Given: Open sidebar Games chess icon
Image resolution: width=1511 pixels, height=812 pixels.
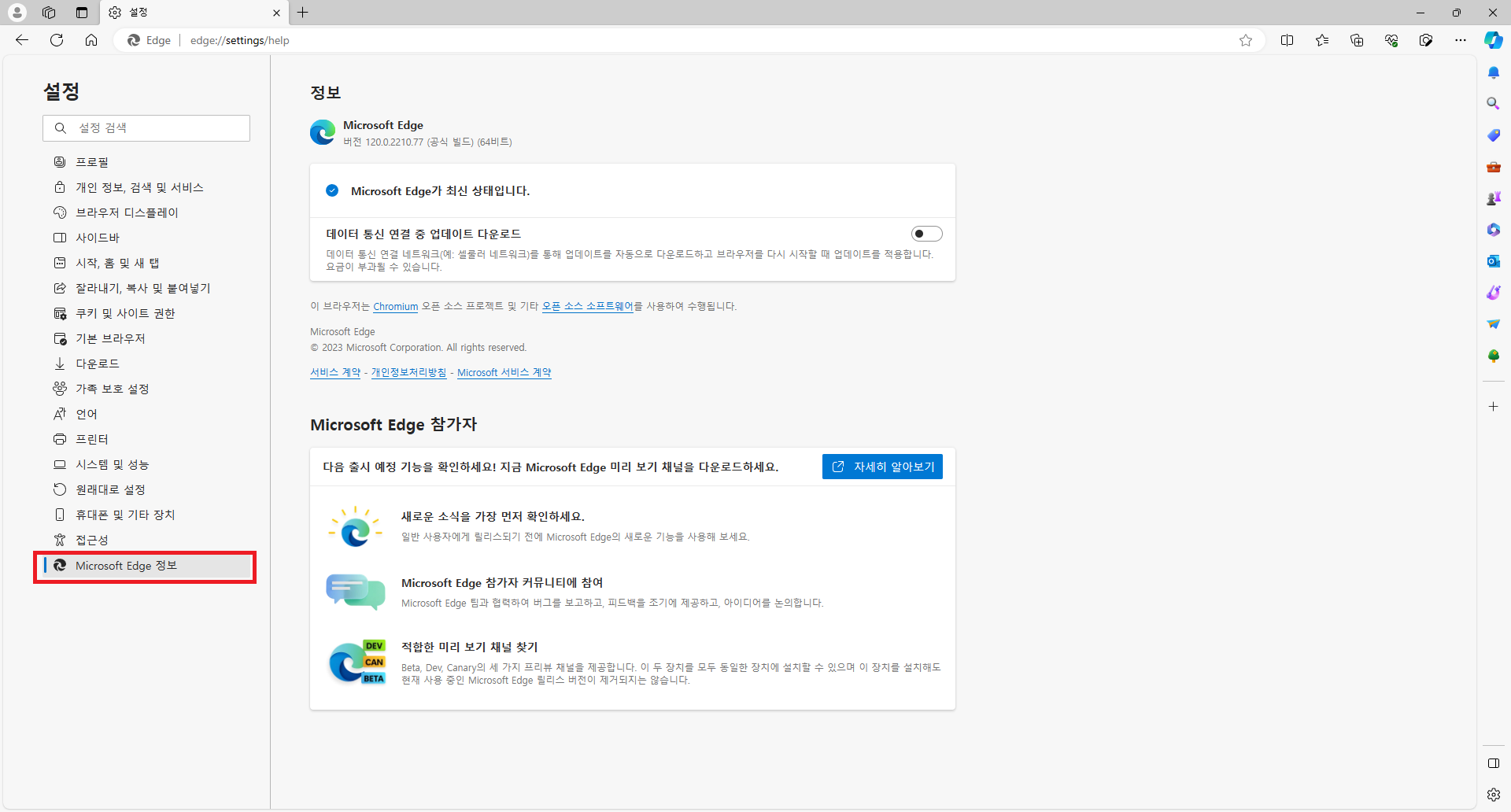Looking at the screenshot, I should coord(1494,198).
